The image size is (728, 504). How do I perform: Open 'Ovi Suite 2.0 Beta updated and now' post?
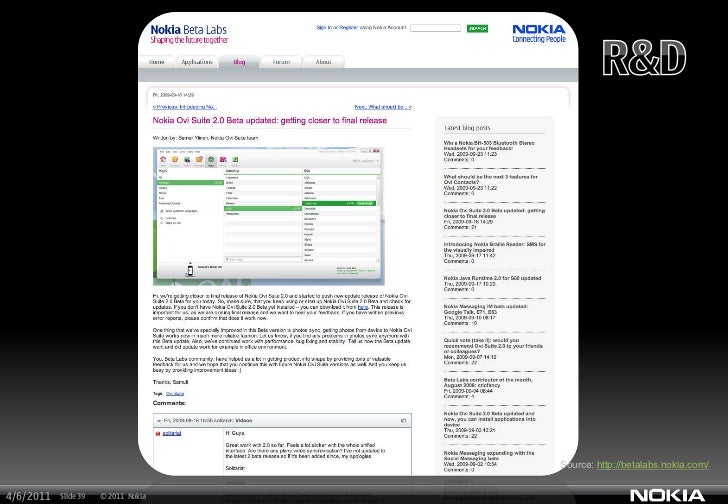pyautogui.click(x=489, y=419)
